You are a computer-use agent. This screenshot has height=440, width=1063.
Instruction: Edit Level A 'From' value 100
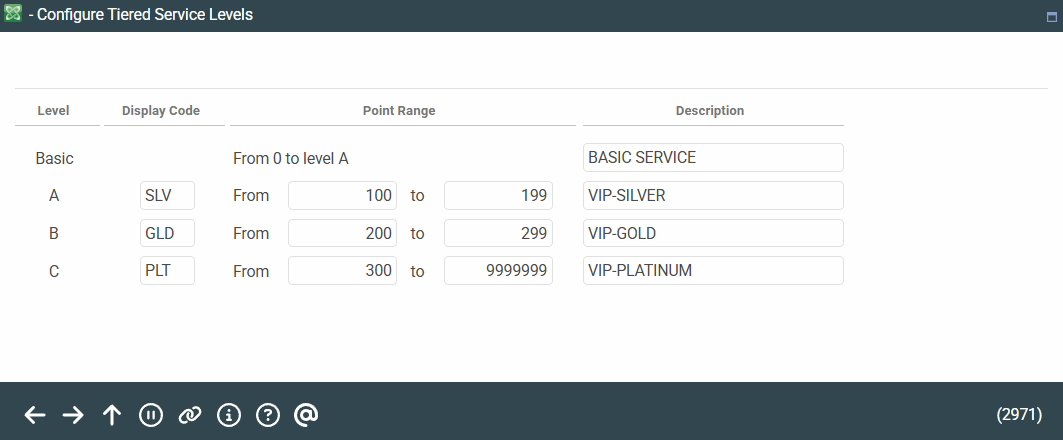coord(342,196)
